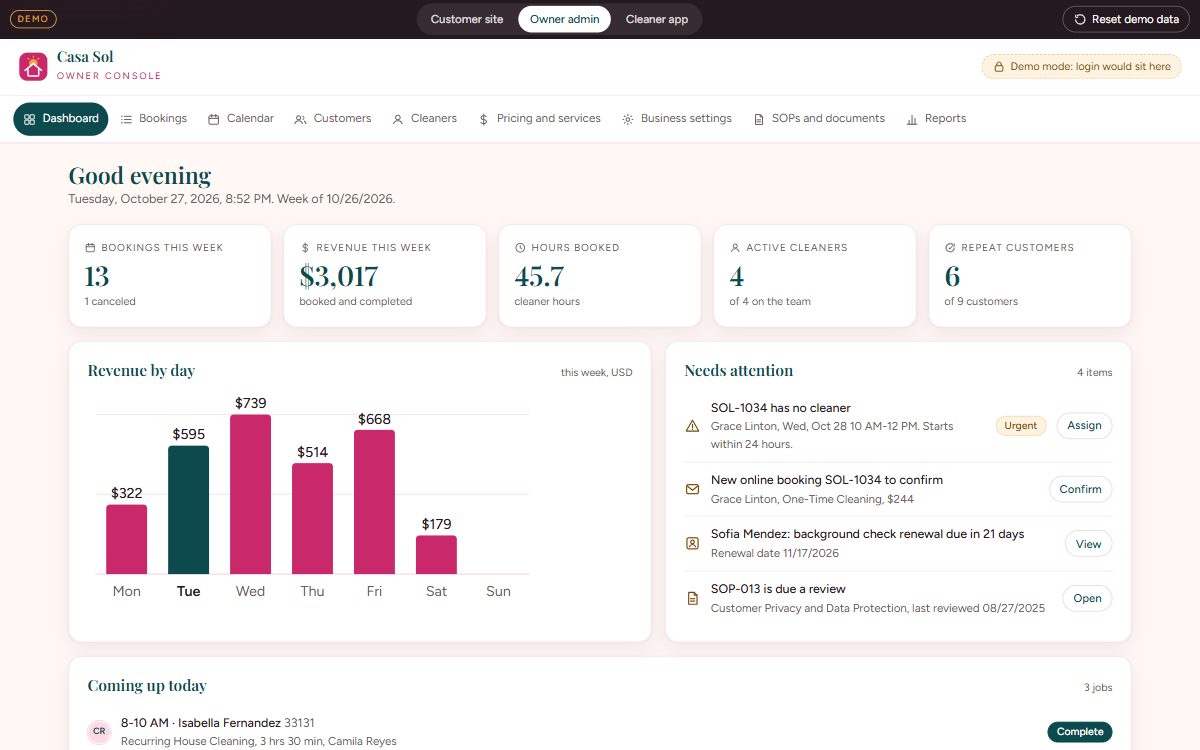Click the Demo mode login notice
Screen dimensions: 1200x750
1081,67
